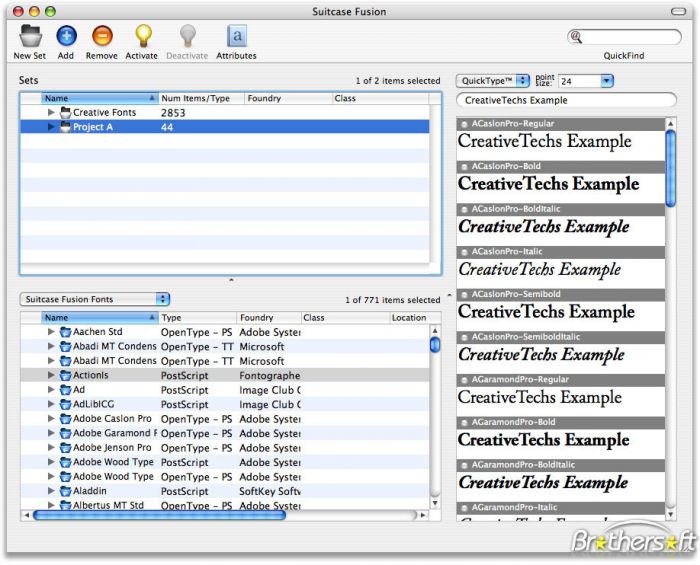Click the Adobe Jenson Pro suitcase icon
The width and height of the screenshot is (700, 565).
coord(66,448)
